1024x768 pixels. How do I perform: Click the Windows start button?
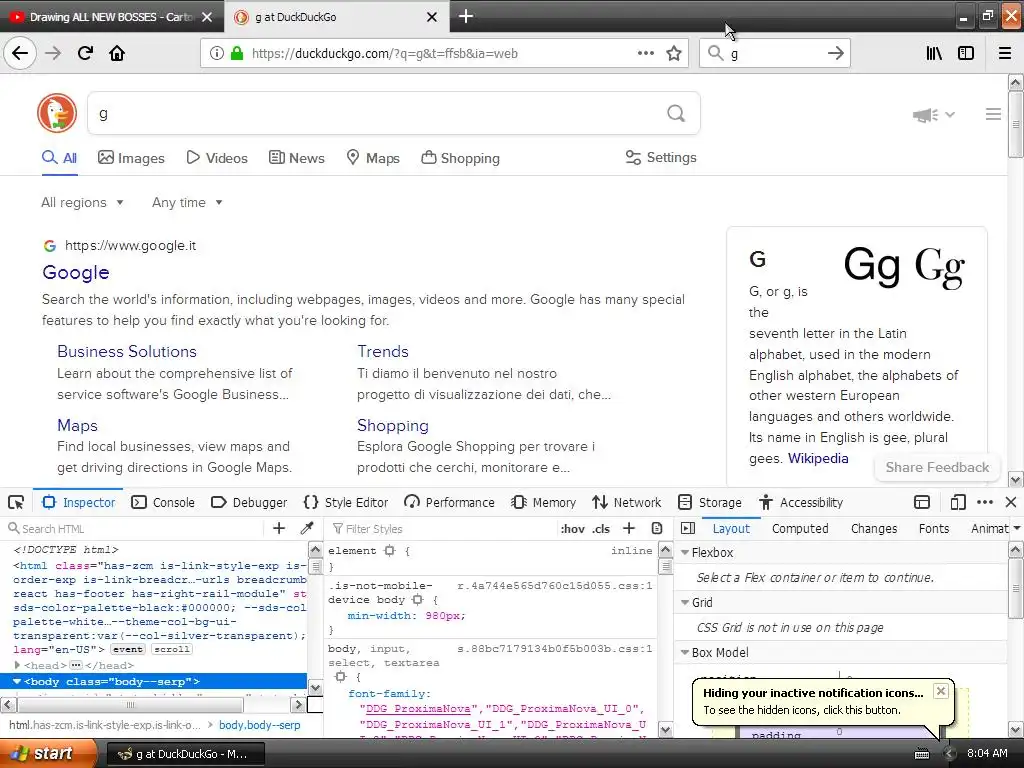coord(47,753)
